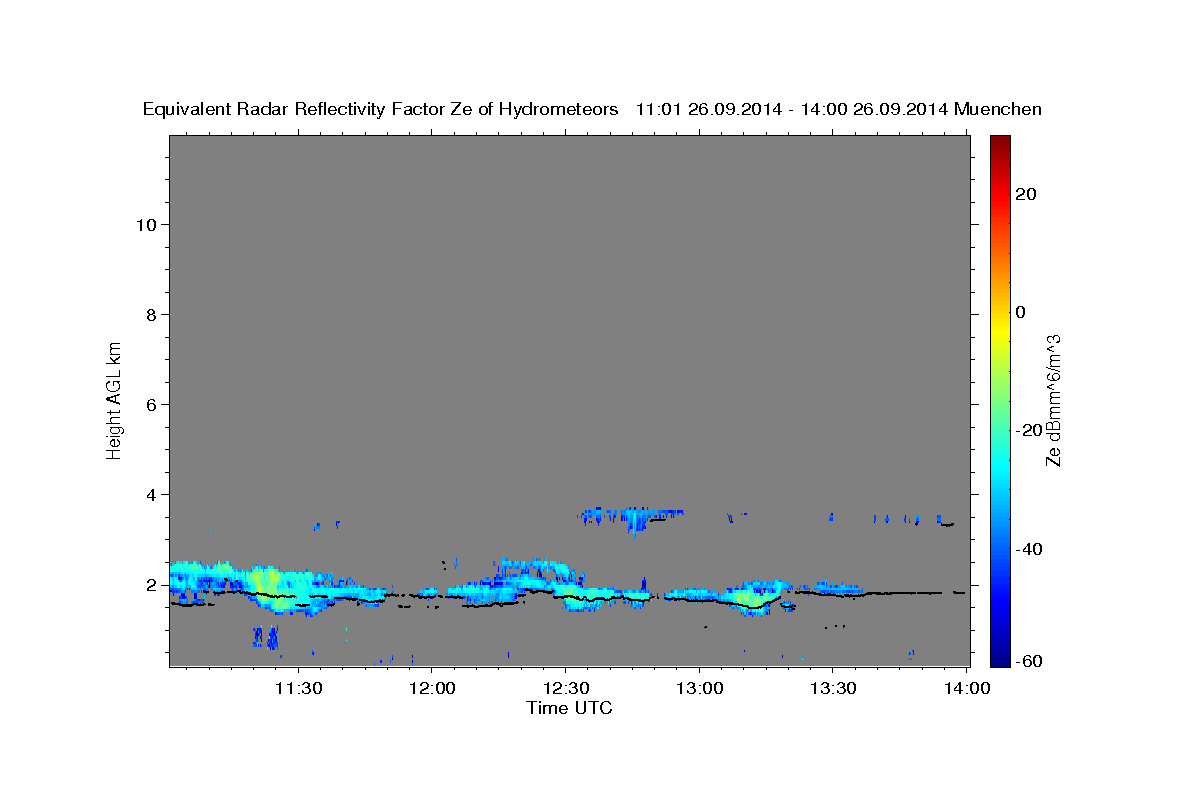Viewport: 1200px width, 800px height.
Task: Click the 'Ze dBmm^6/m^3' colorbar label
Action: [1053, 400]
